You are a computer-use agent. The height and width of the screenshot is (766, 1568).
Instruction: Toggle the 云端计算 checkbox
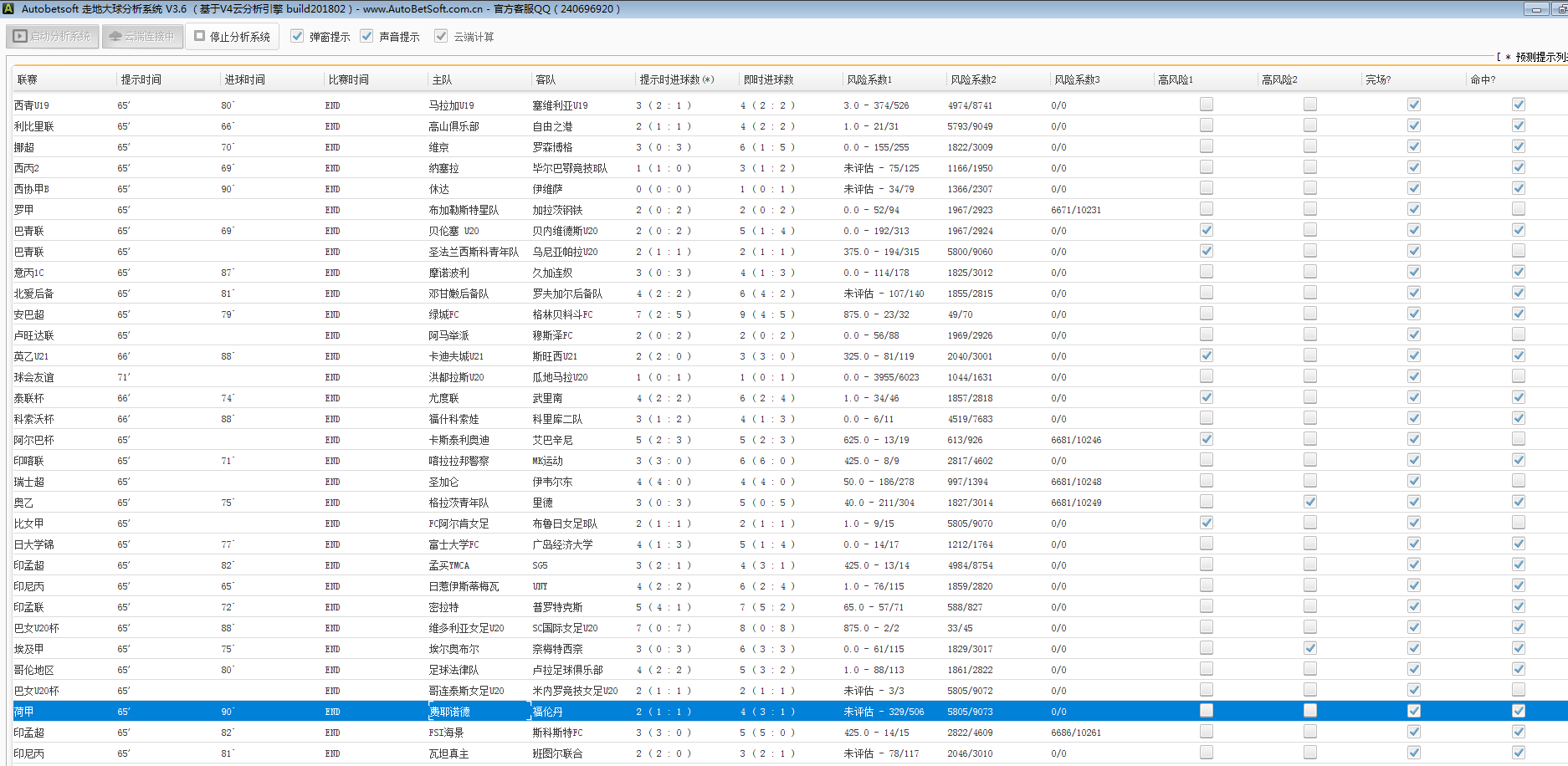point(441,37)
